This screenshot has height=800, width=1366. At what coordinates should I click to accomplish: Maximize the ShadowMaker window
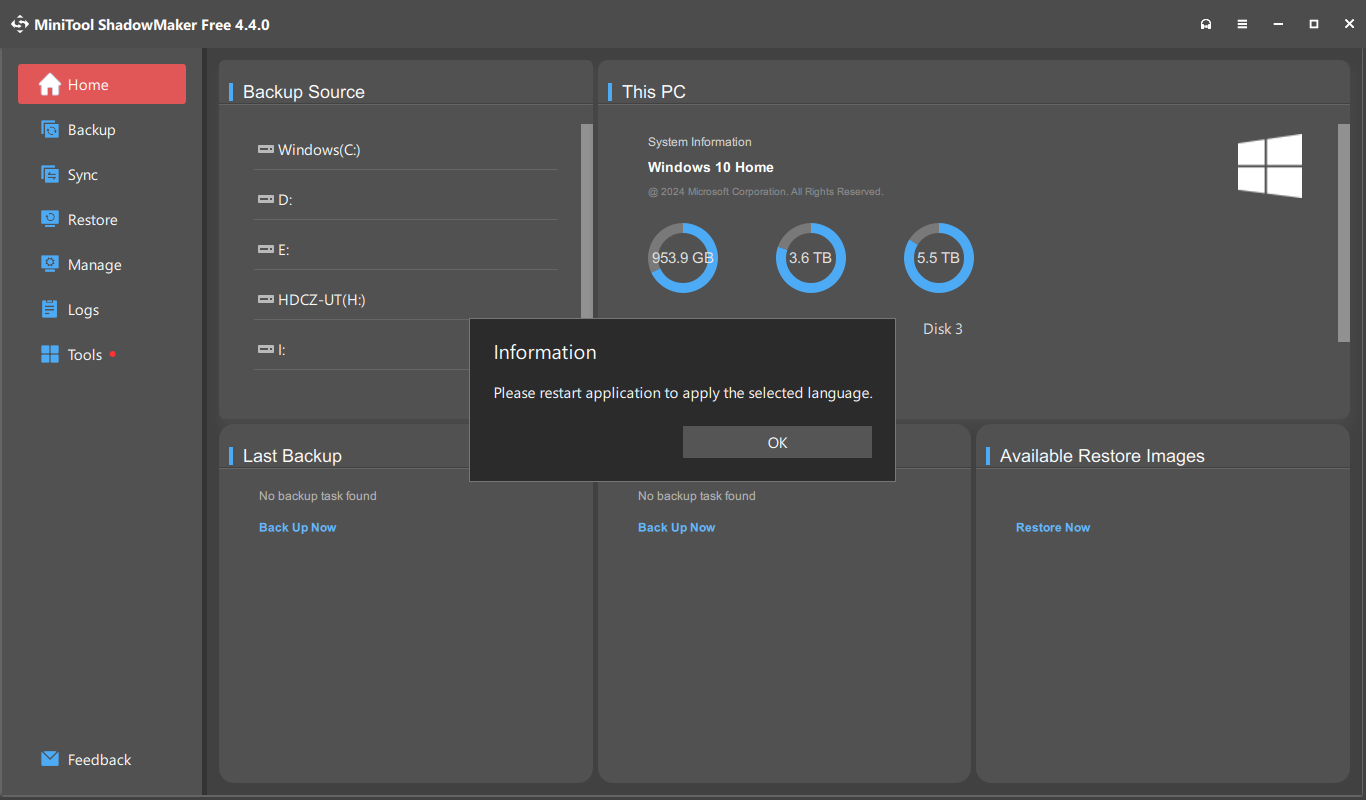point(1314,24)
